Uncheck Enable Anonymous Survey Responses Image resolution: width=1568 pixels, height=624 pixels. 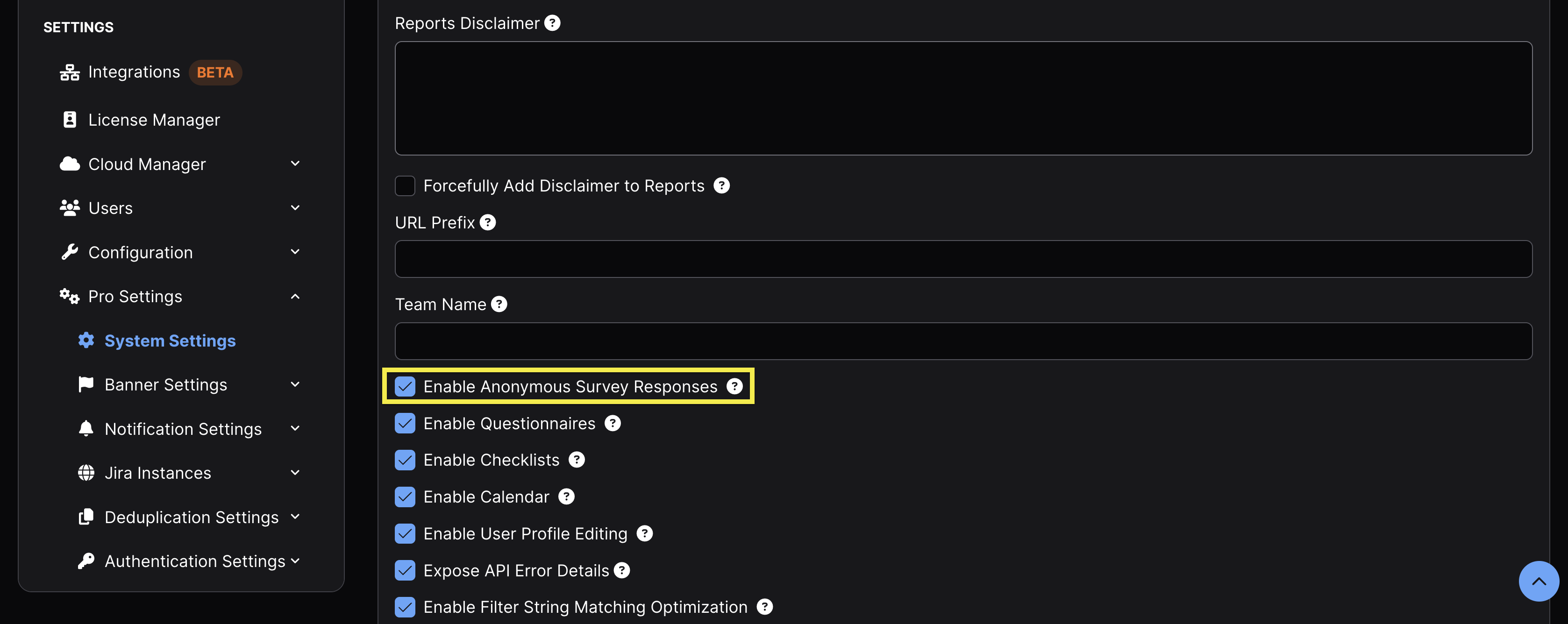click(406, 387)
